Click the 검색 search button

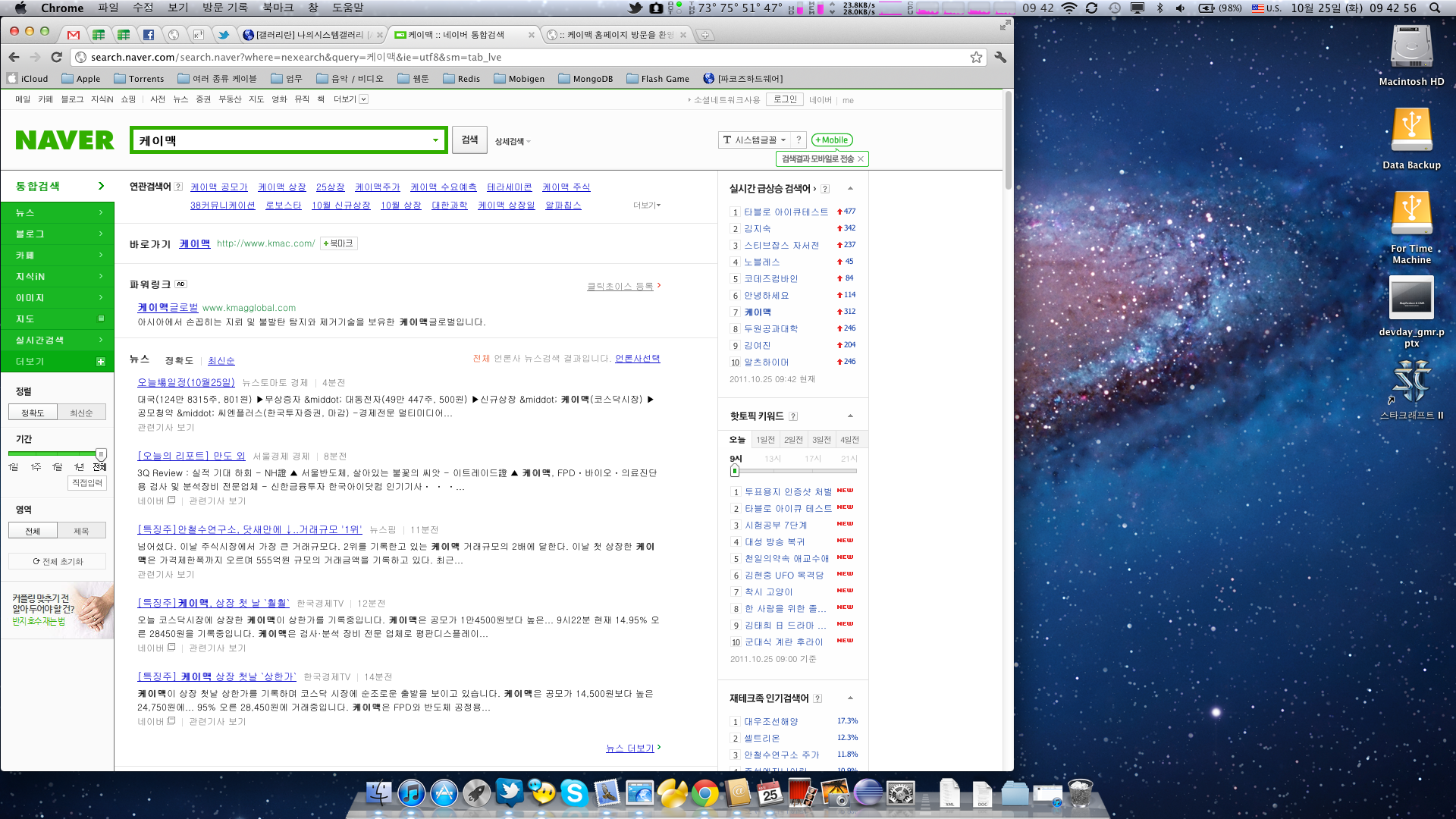(x=469, y=140)
